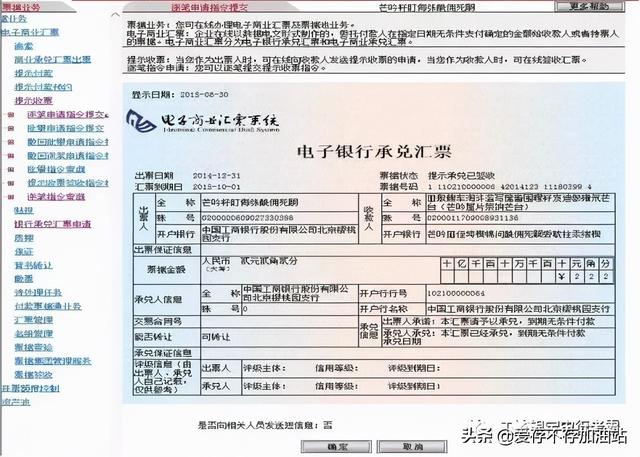
Task: Open the 票据签收 sidebar link
Action: (33, 375)
